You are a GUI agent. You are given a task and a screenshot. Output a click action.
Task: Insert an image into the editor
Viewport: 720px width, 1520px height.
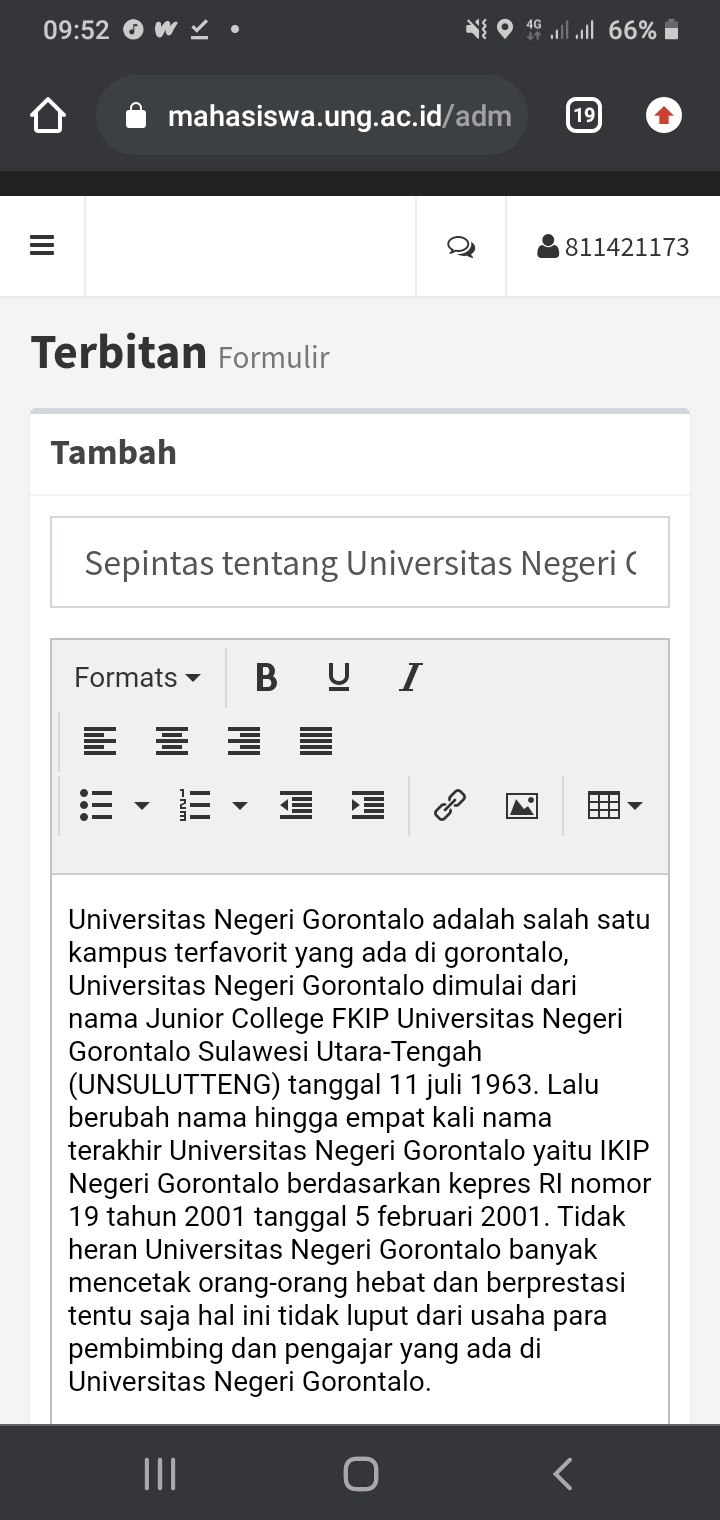(x=522, y=805)
